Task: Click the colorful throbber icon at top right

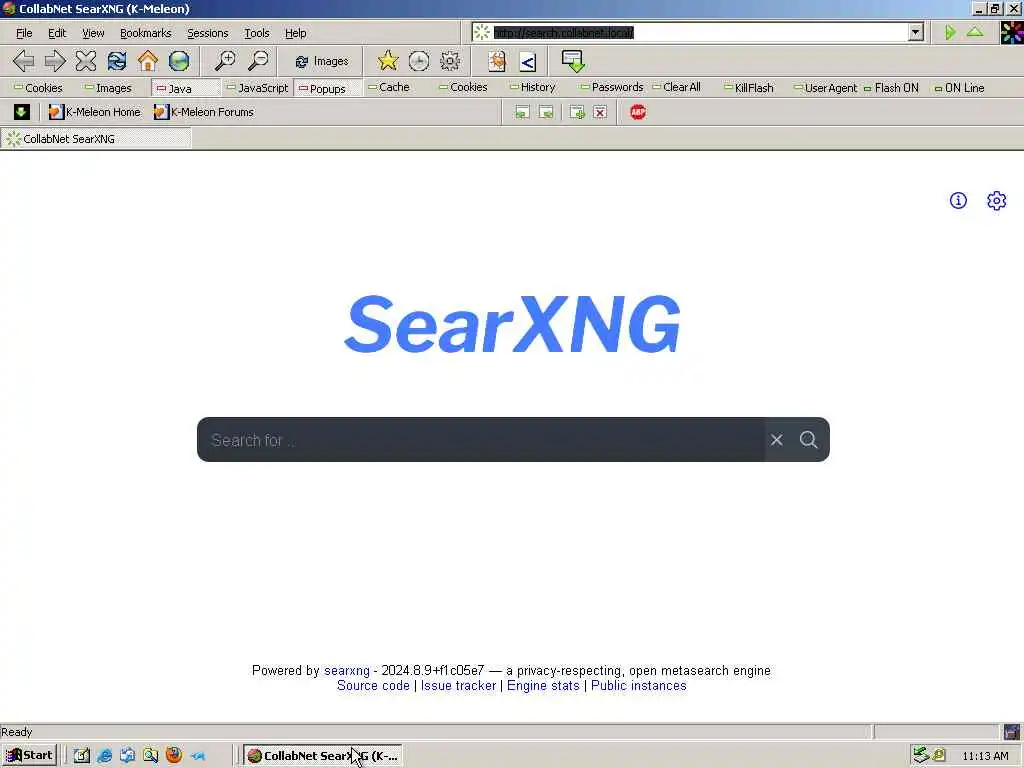Action: [x=1012, y=32]
